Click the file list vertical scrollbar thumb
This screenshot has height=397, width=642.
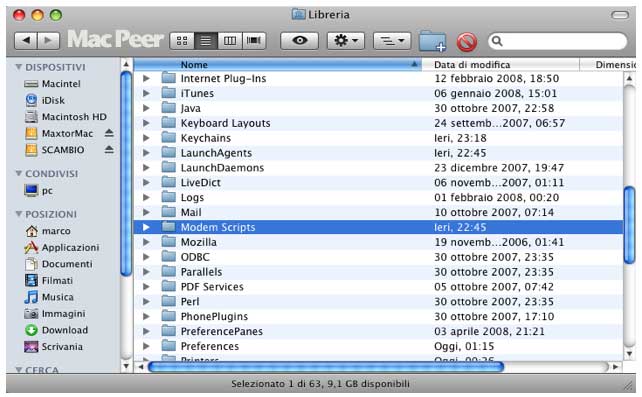click(629, 225)
